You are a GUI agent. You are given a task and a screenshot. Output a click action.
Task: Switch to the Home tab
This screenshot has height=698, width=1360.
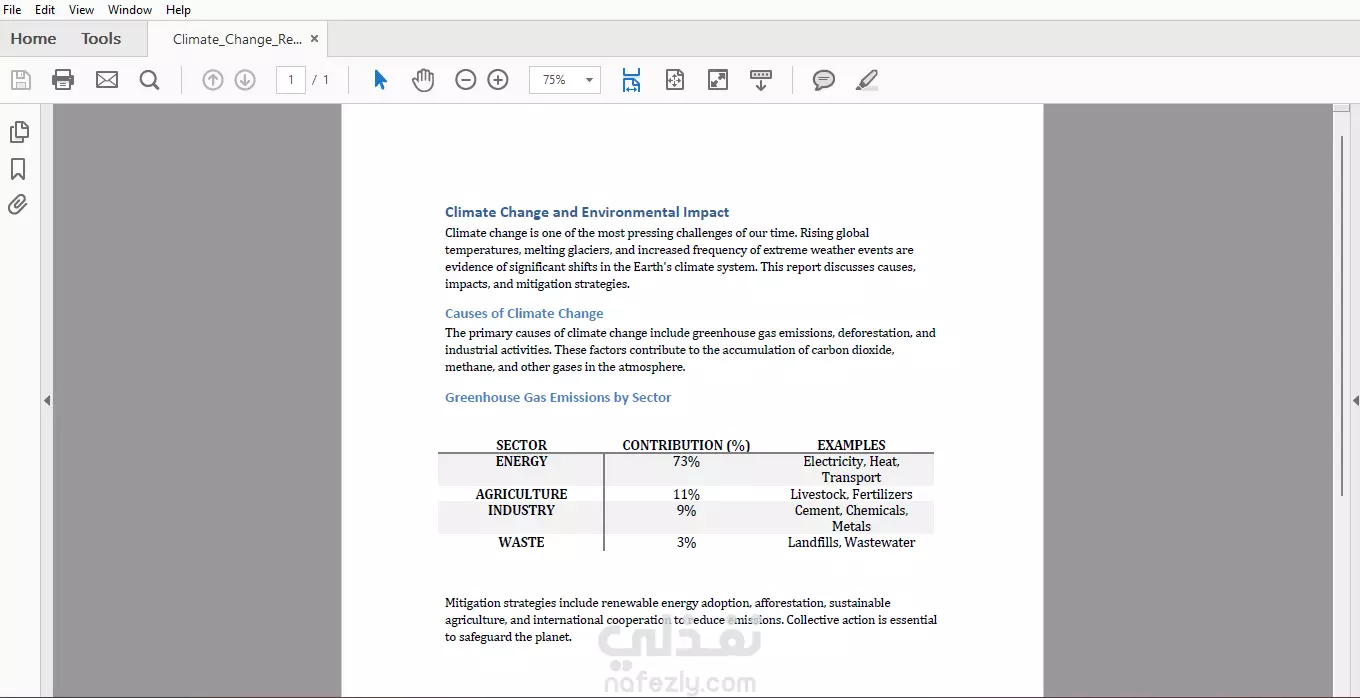34,39
